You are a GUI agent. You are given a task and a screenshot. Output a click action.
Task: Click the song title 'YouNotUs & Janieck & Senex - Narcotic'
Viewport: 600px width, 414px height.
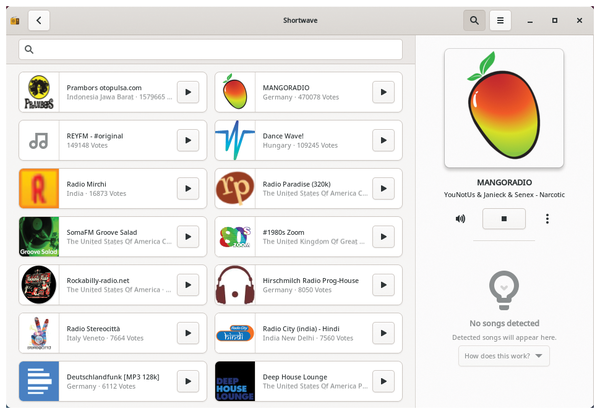click(504, 194)
